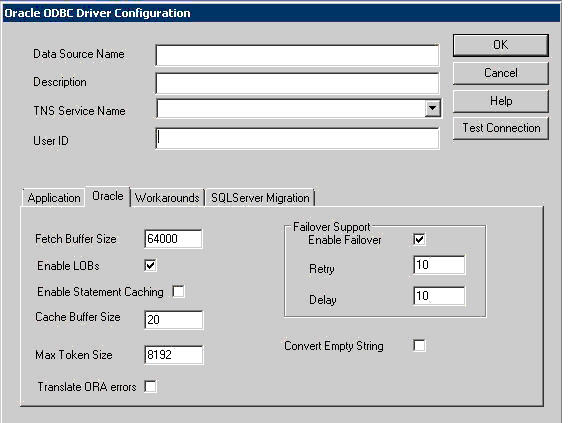Click the User ID input field
The width and height of the screenshot is (569, 423).
(x=297, y=138)
